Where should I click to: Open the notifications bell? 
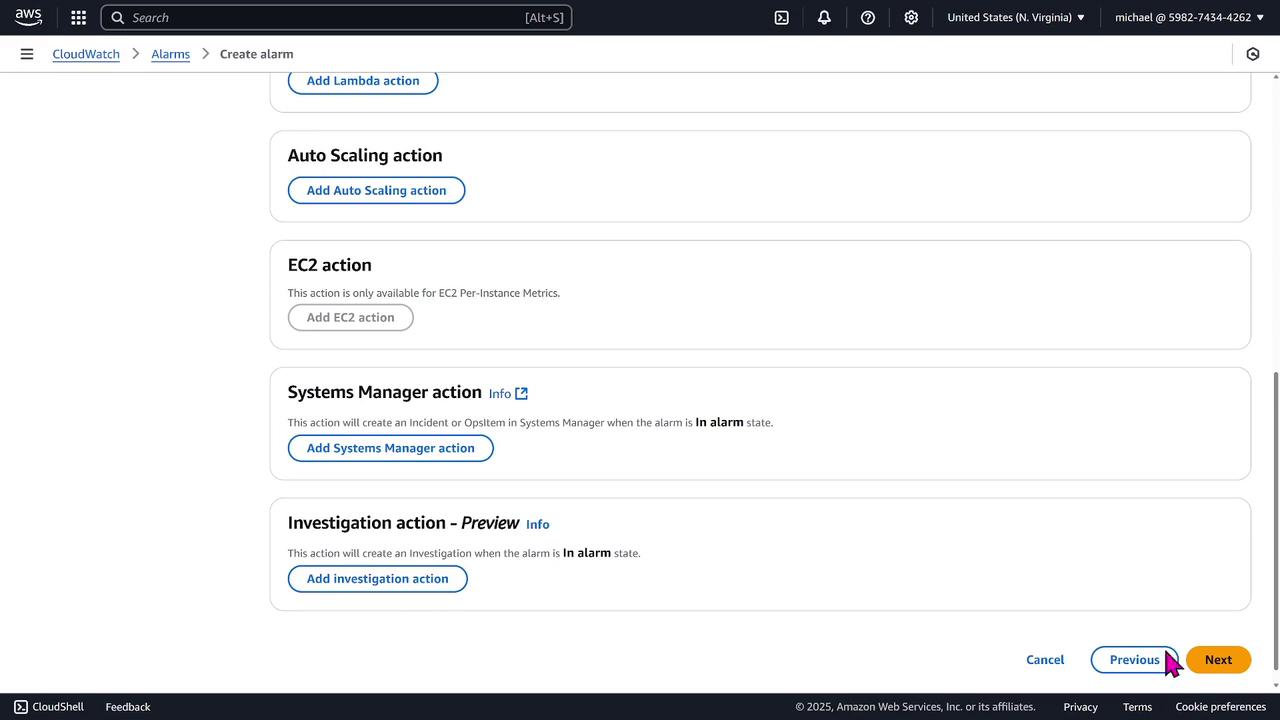click(824, 17)
